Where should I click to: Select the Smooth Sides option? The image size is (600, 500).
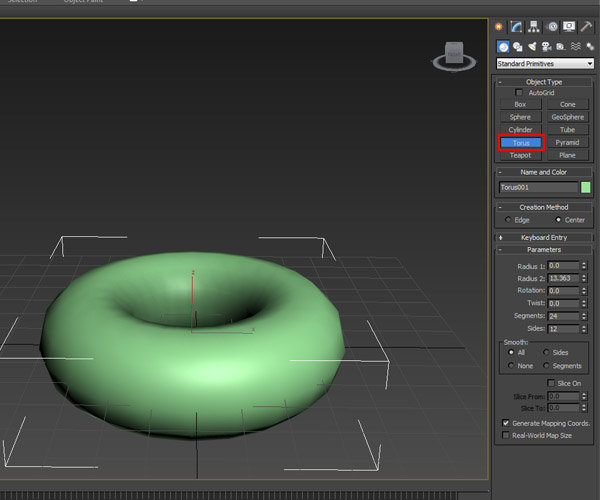pyautogui.click(x=546, y=352)
